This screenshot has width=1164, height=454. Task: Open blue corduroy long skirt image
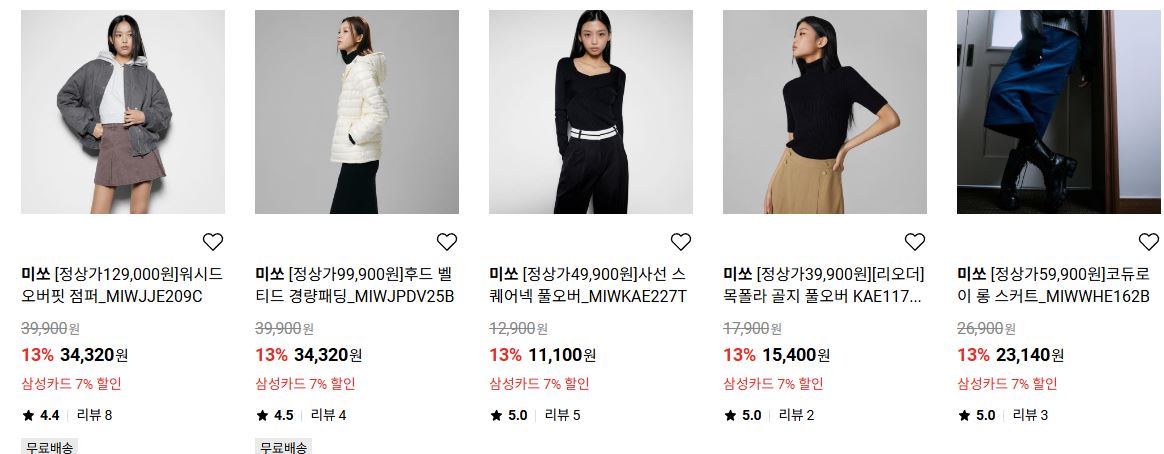[1059, 112]
